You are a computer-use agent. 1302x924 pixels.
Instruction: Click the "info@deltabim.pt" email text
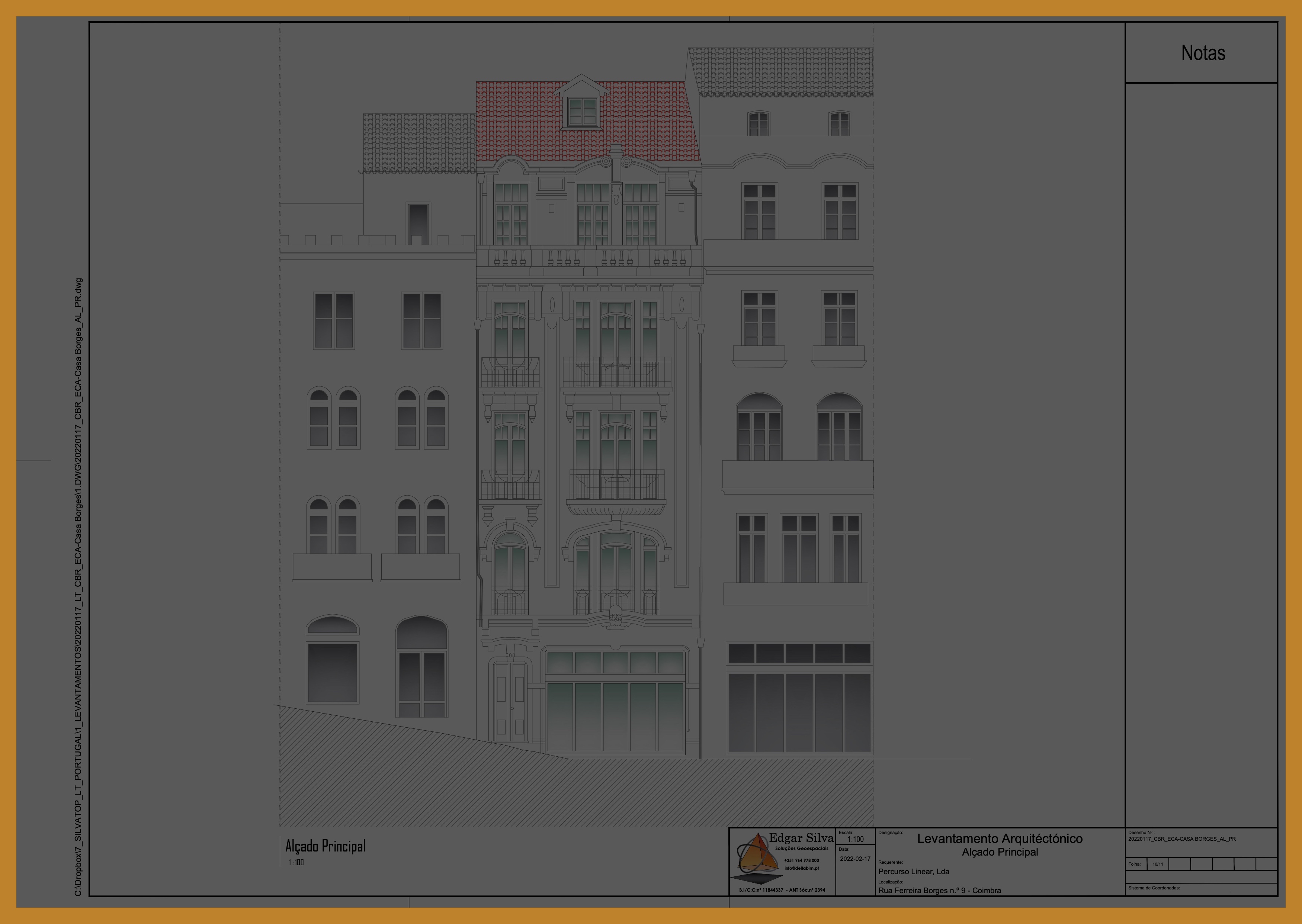802,868
